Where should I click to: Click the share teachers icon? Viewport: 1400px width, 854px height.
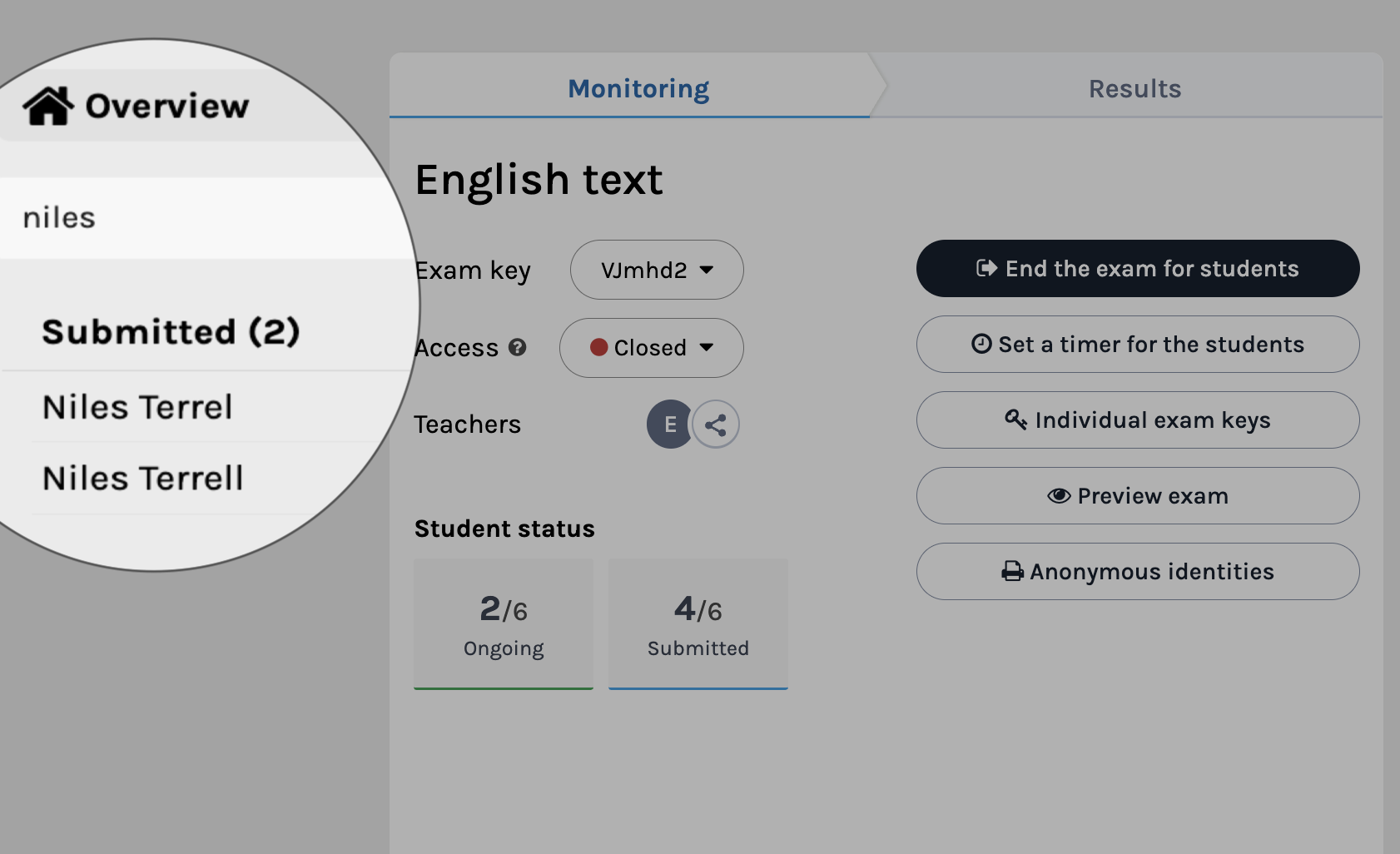coord(716,425)
